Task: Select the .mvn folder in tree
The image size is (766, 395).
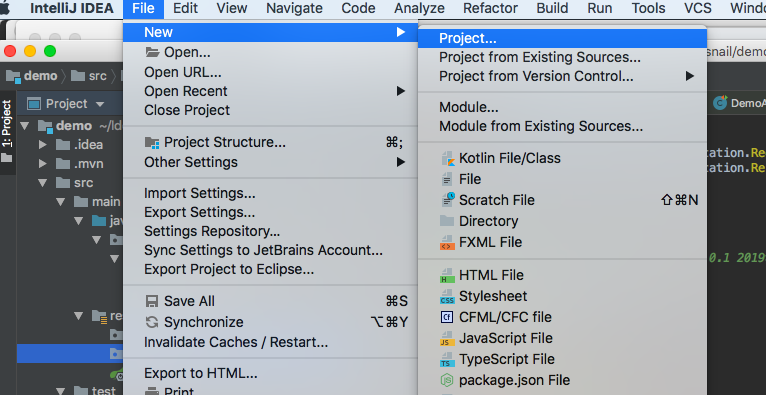Action: point(79,164)
